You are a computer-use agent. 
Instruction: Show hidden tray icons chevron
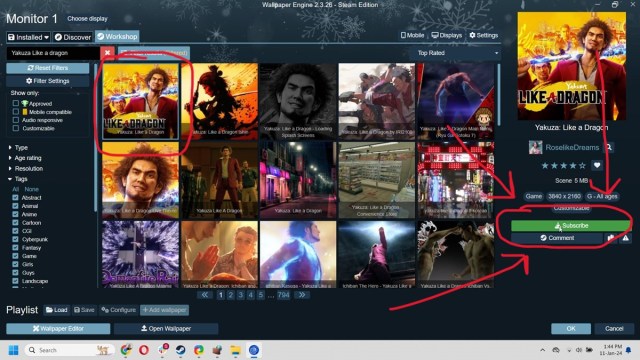coord(542,350)
